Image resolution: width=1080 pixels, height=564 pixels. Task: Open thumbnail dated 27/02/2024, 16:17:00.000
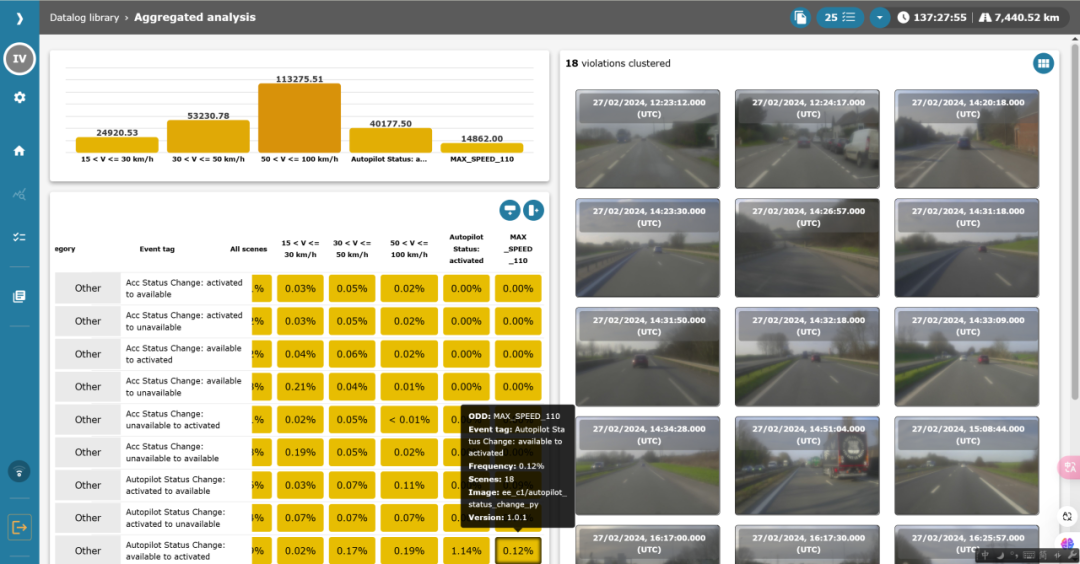(647, 545)
